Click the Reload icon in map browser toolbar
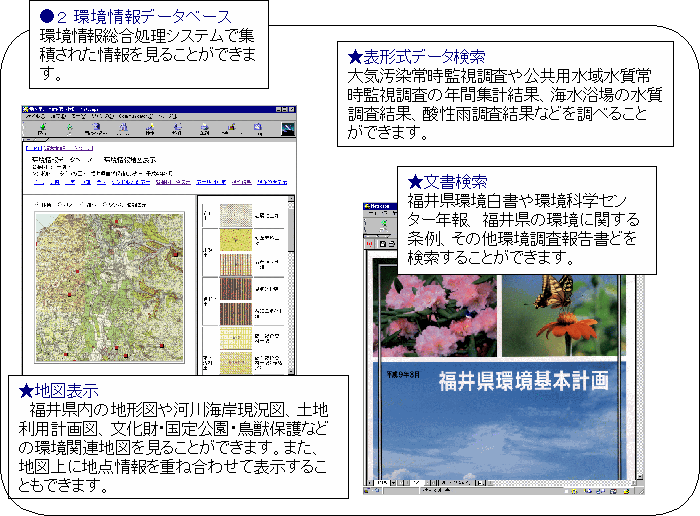The image size is (700, 516). click(96, 128)
